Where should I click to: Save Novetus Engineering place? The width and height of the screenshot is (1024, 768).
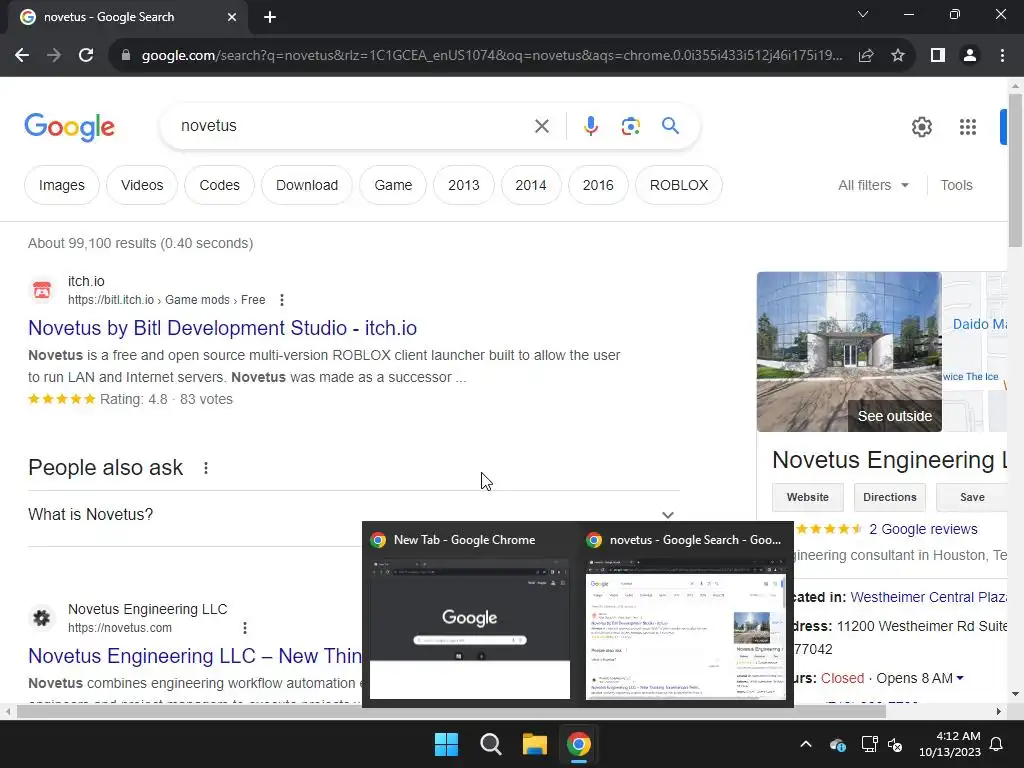pyautogui.click(x=972, y=497)
